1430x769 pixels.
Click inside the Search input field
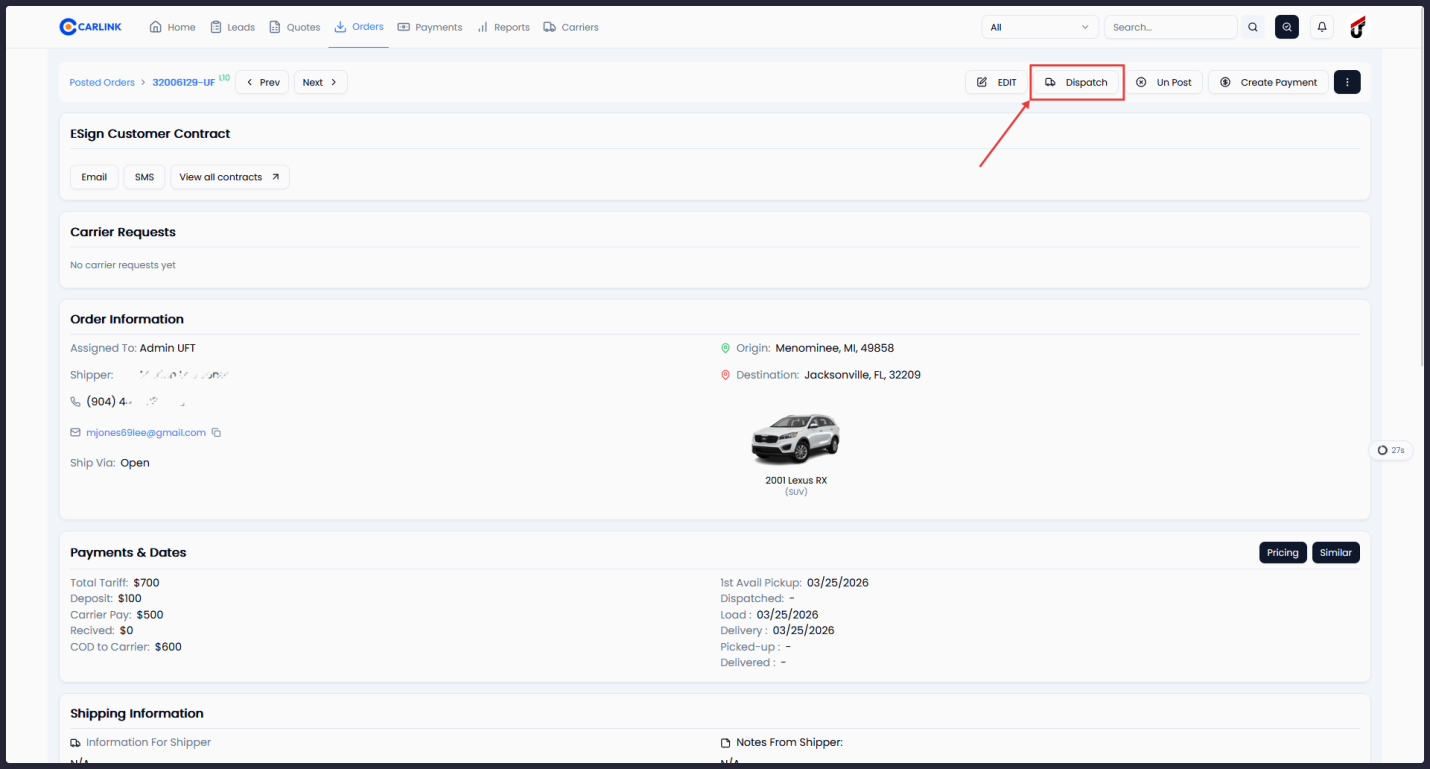[1170, 26]
